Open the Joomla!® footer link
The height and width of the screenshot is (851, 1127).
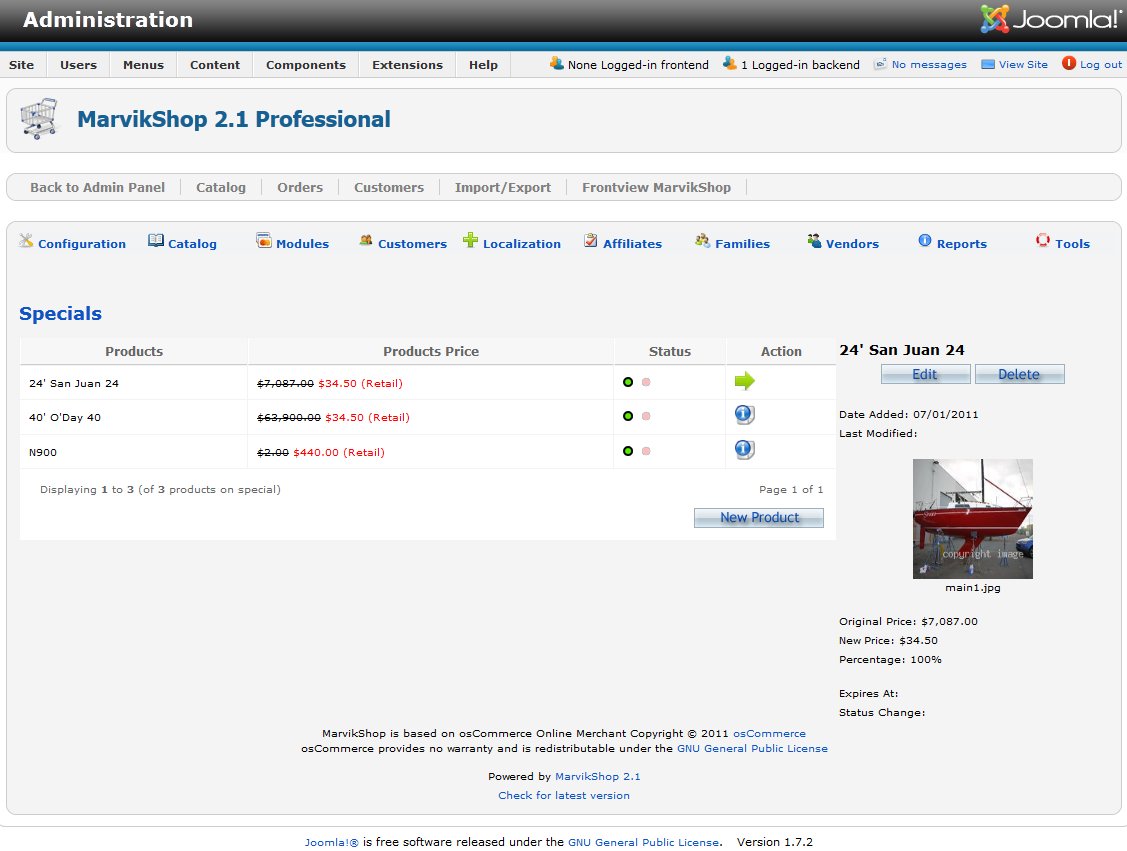click(331, 842)
